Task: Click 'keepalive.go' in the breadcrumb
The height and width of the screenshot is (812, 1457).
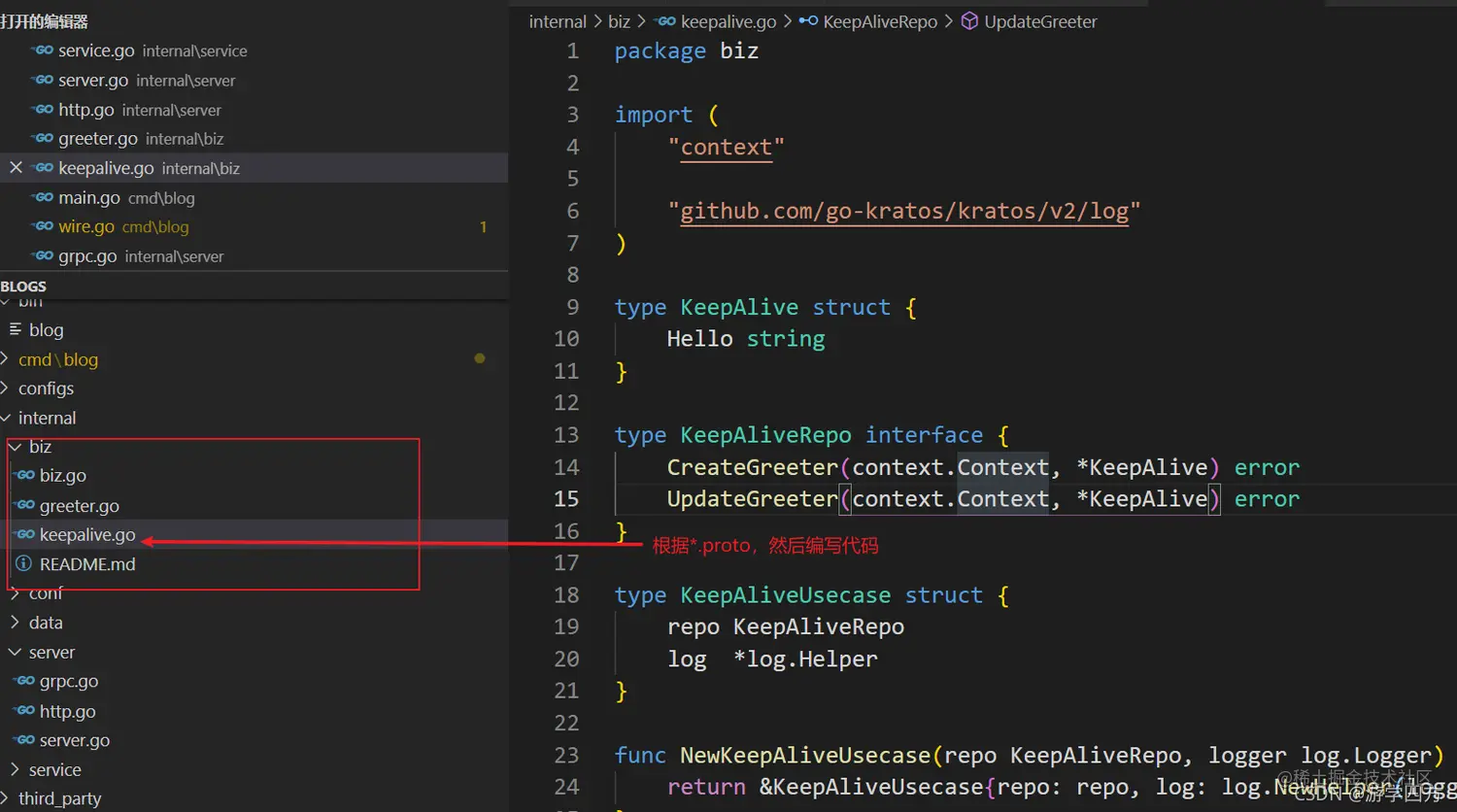Action: (728, 21)
